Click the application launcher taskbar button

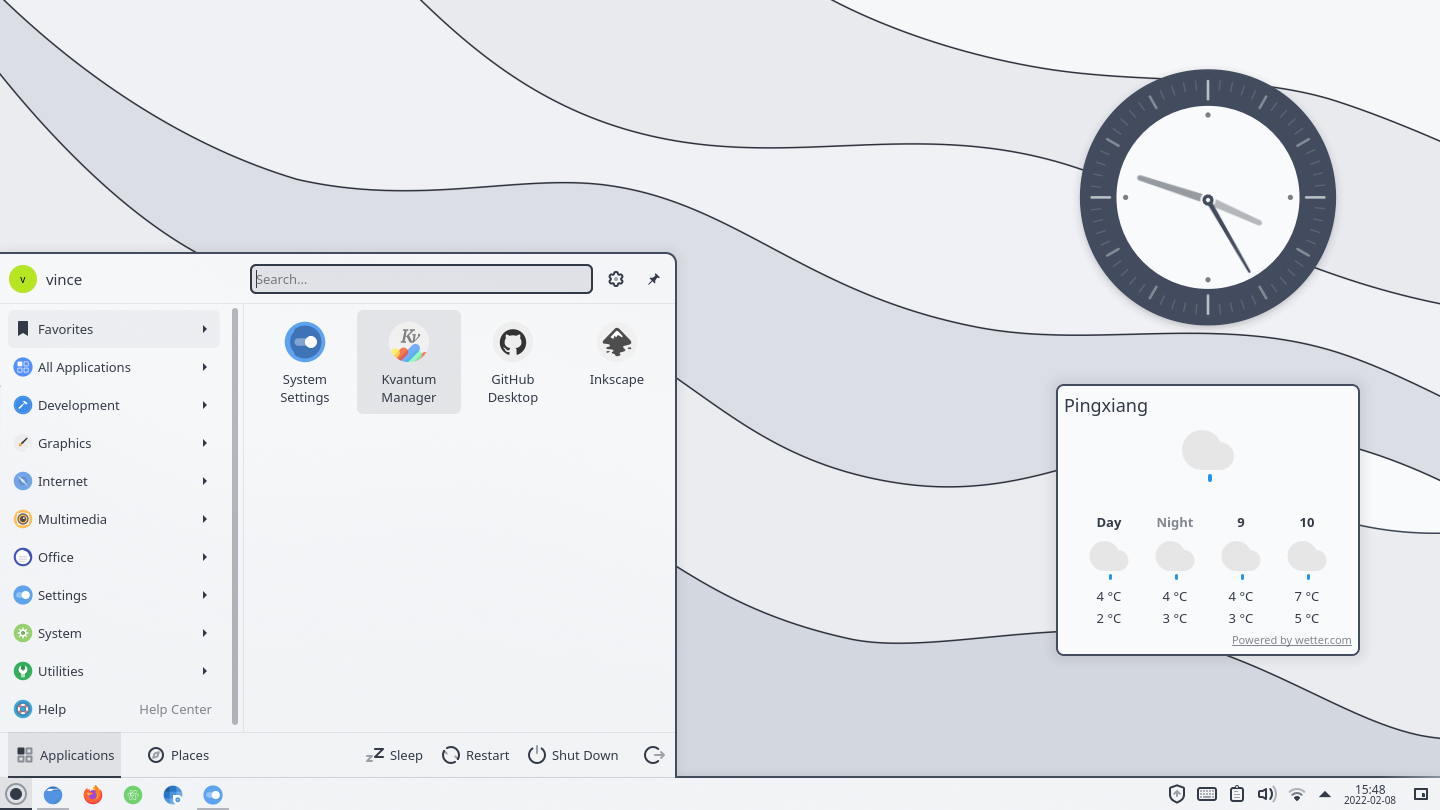16,794
